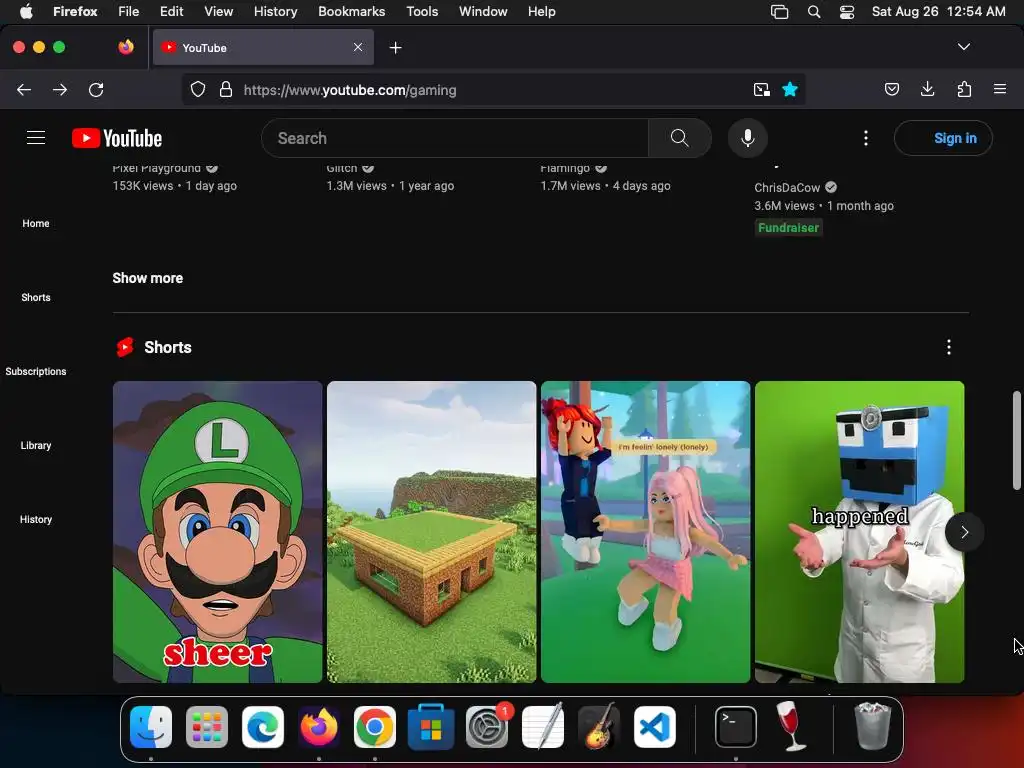Click Show more link

tap(148, 278)
